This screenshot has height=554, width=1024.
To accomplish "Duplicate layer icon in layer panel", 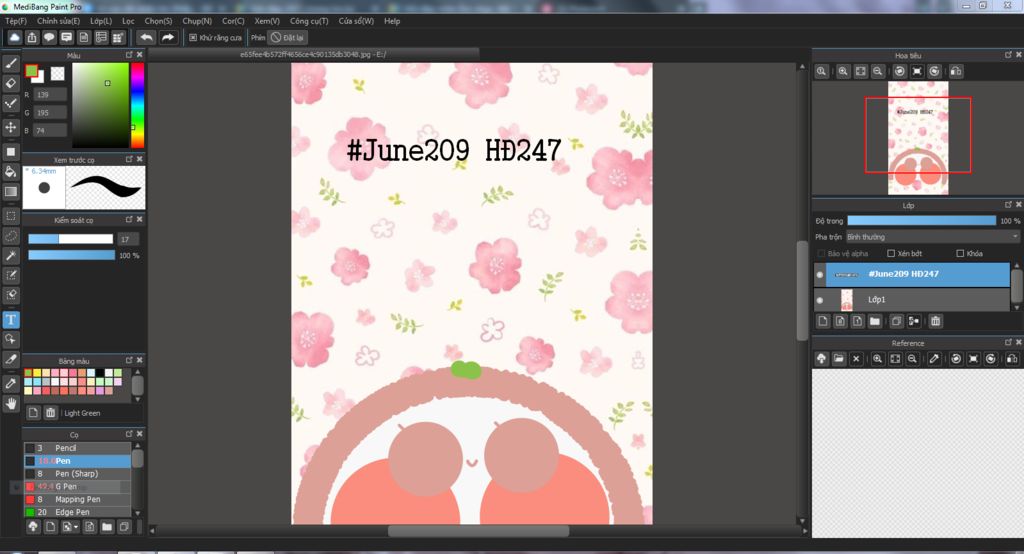I will coord(897,321).
